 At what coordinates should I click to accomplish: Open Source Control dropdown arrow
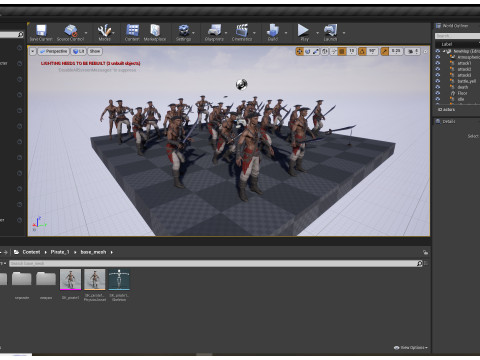point(86,33)
